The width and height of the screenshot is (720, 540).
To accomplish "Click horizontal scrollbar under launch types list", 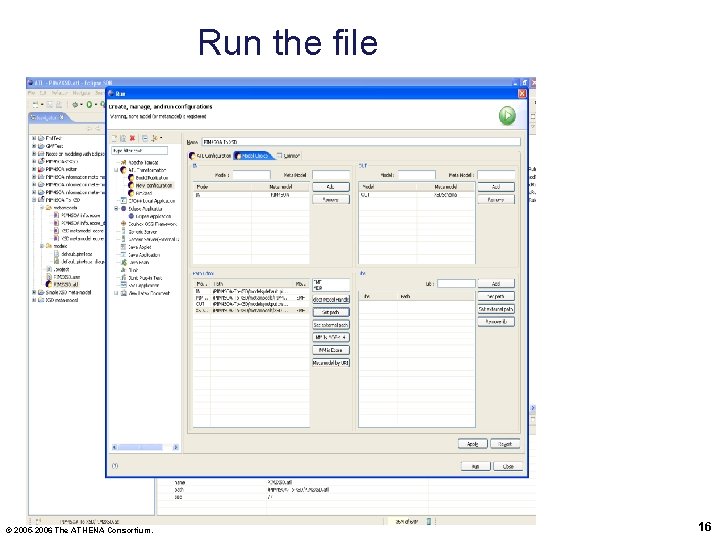I will coord(145,447).
